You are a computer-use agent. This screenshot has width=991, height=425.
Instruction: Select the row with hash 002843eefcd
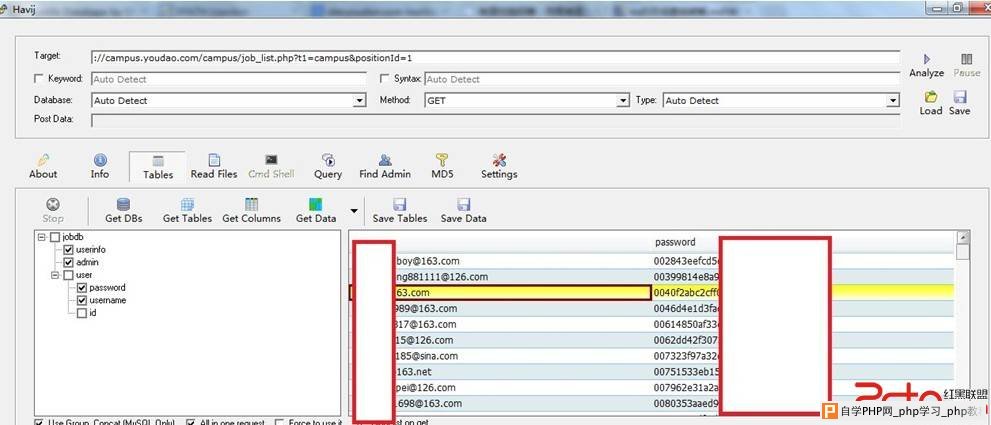(x=651, y=261)
